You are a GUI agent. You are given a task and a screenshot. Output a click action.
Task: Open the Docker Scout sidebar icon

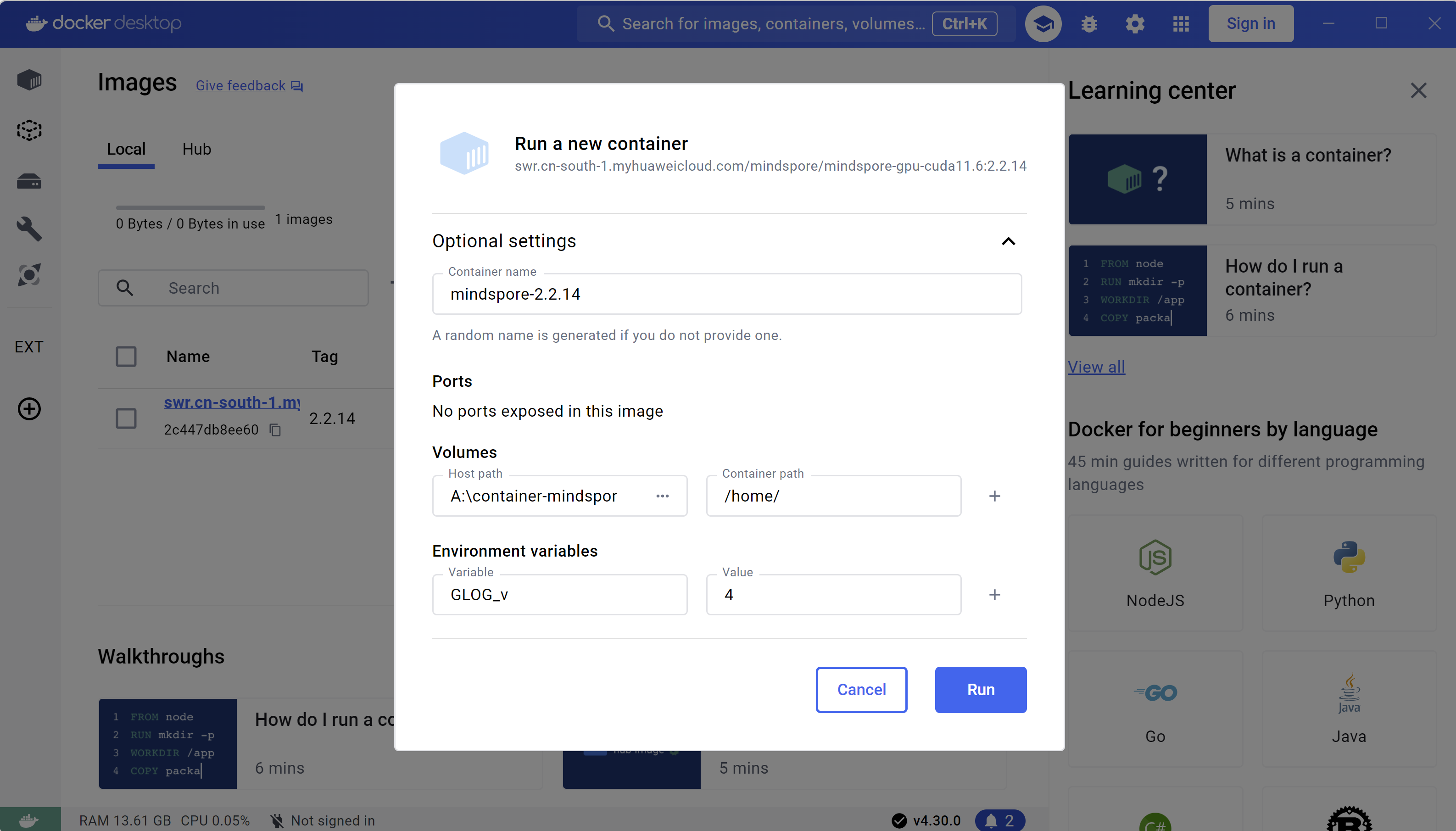coord(29,275)
